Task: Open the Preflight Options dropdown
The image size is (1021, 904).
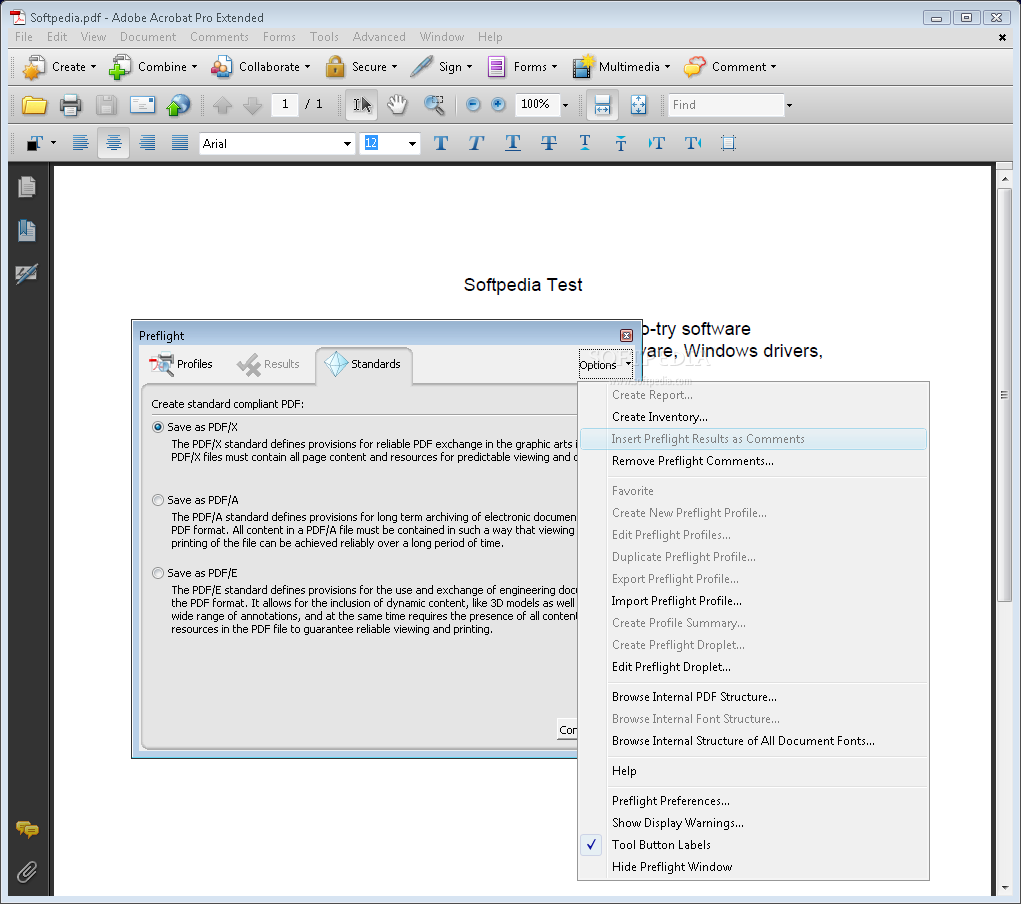Action: (605, 365)
